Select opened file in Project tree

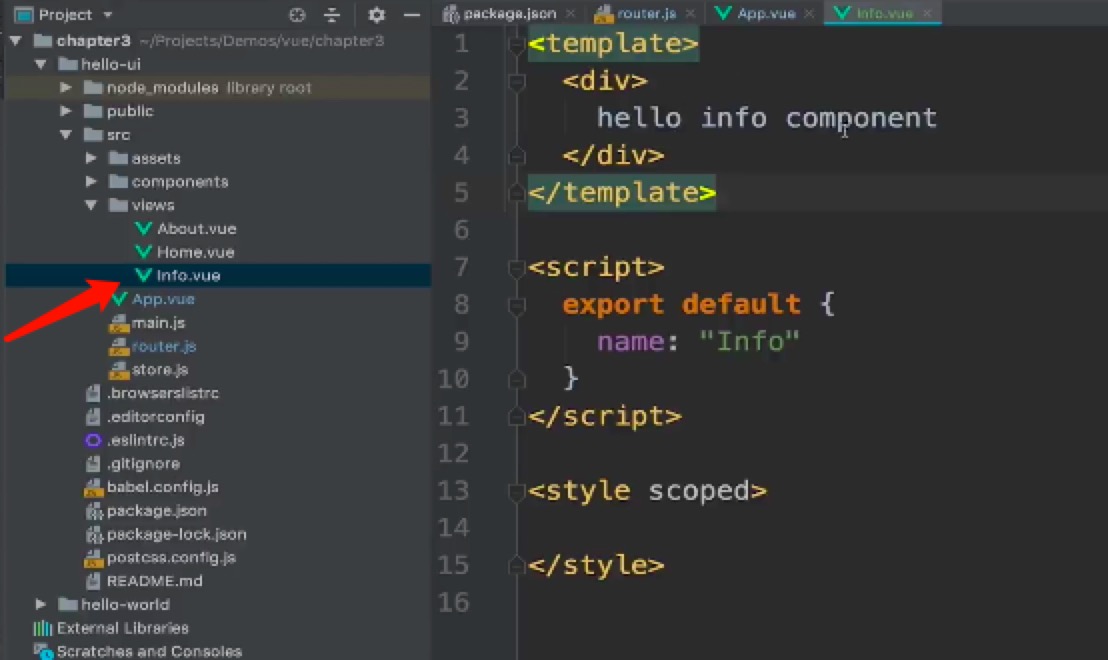pos(297,15)
